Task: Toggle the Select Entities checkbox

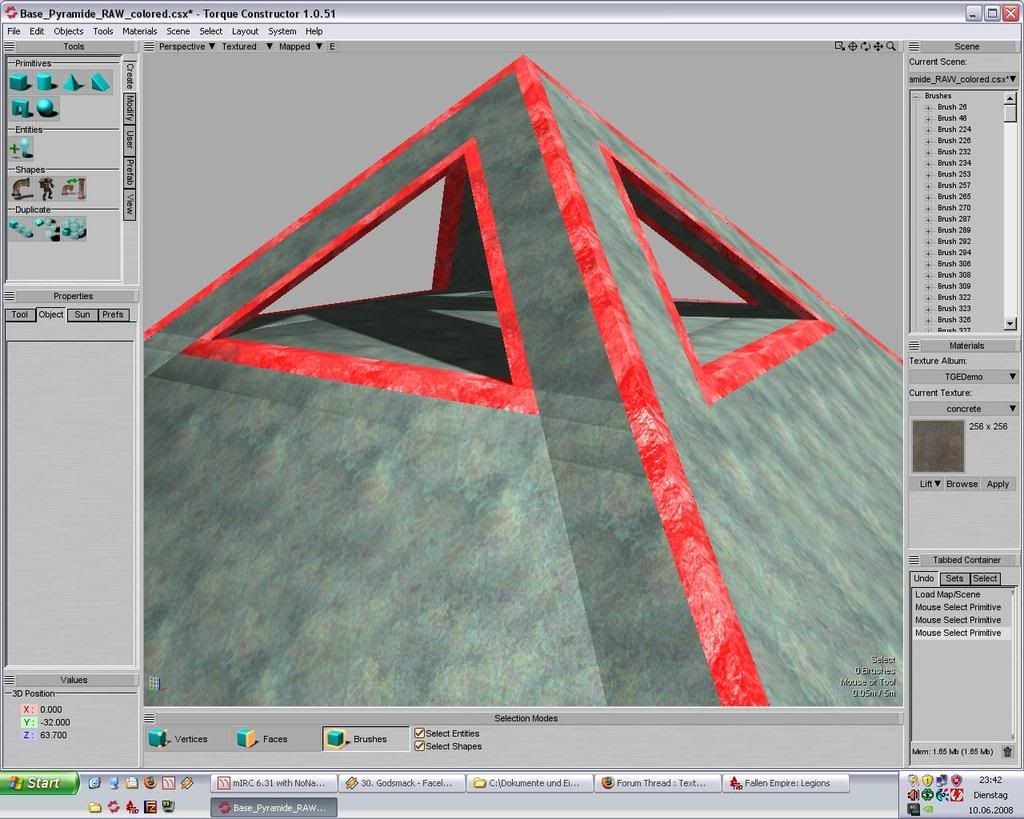Action: pyautogui.click(x=420, y=733)
